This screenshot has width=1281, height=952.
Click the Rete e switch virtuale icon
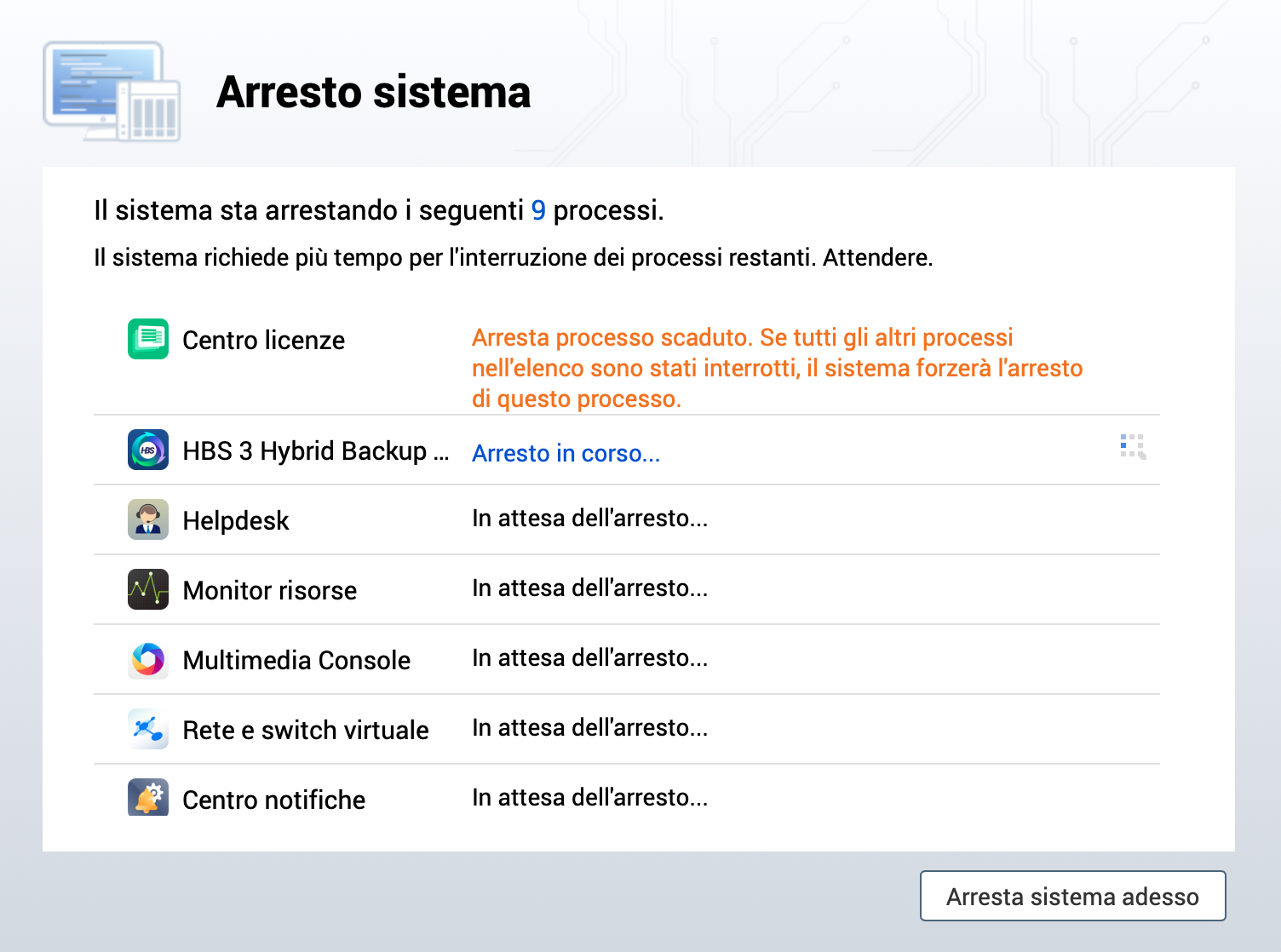tap(148, 729)
